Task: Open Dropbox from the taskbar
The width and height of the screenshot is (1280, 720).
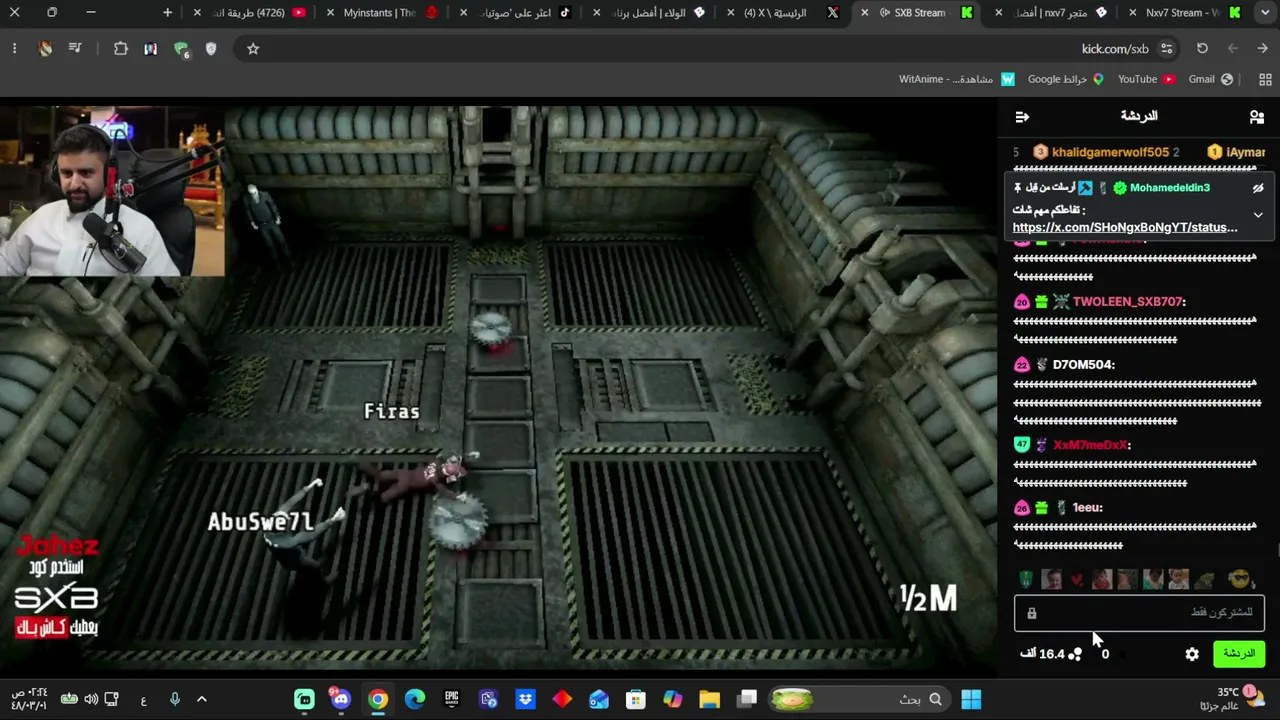Action: [x=525, y=700]
